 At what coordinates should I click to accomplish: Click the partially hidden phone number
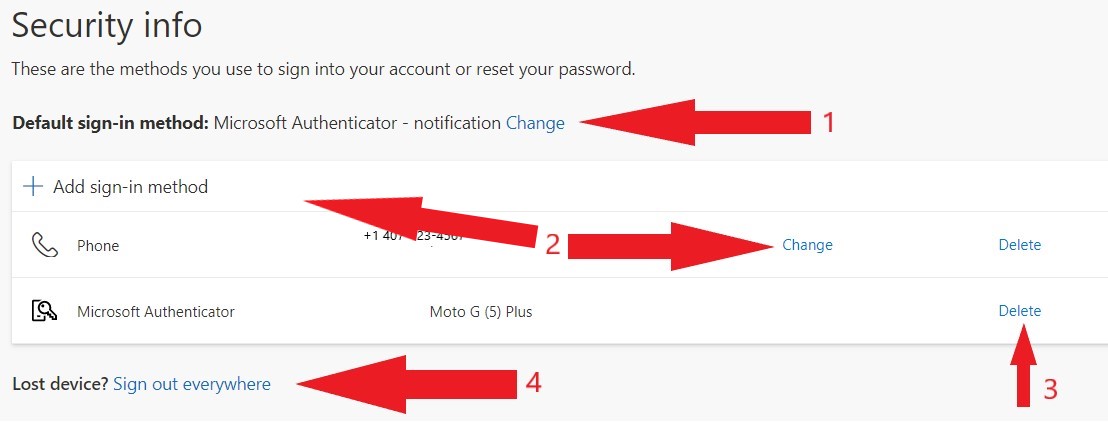coord(414,236)
